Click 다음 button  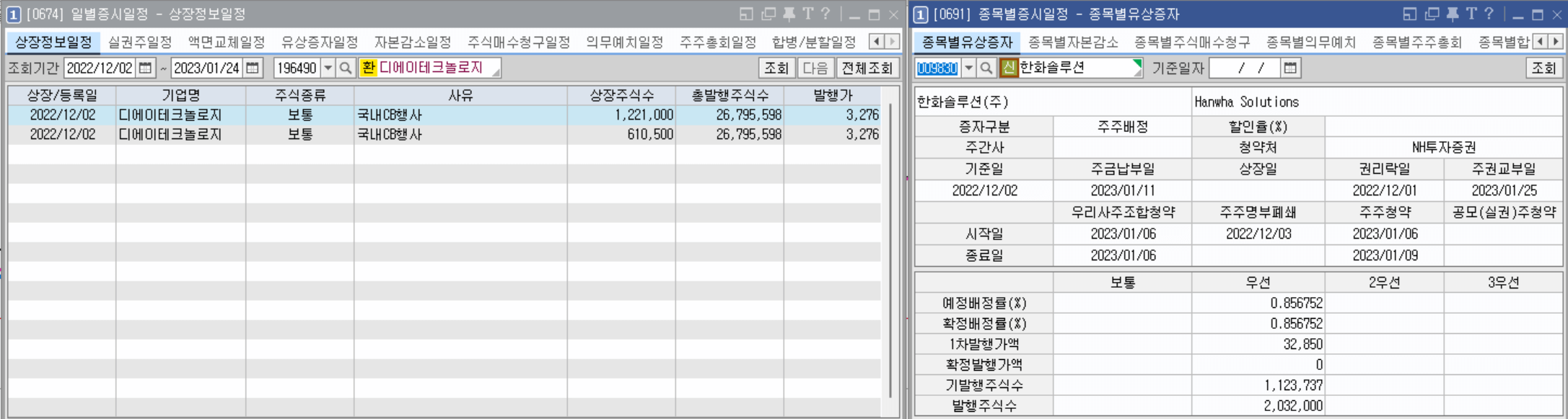(x=815, y=68)
